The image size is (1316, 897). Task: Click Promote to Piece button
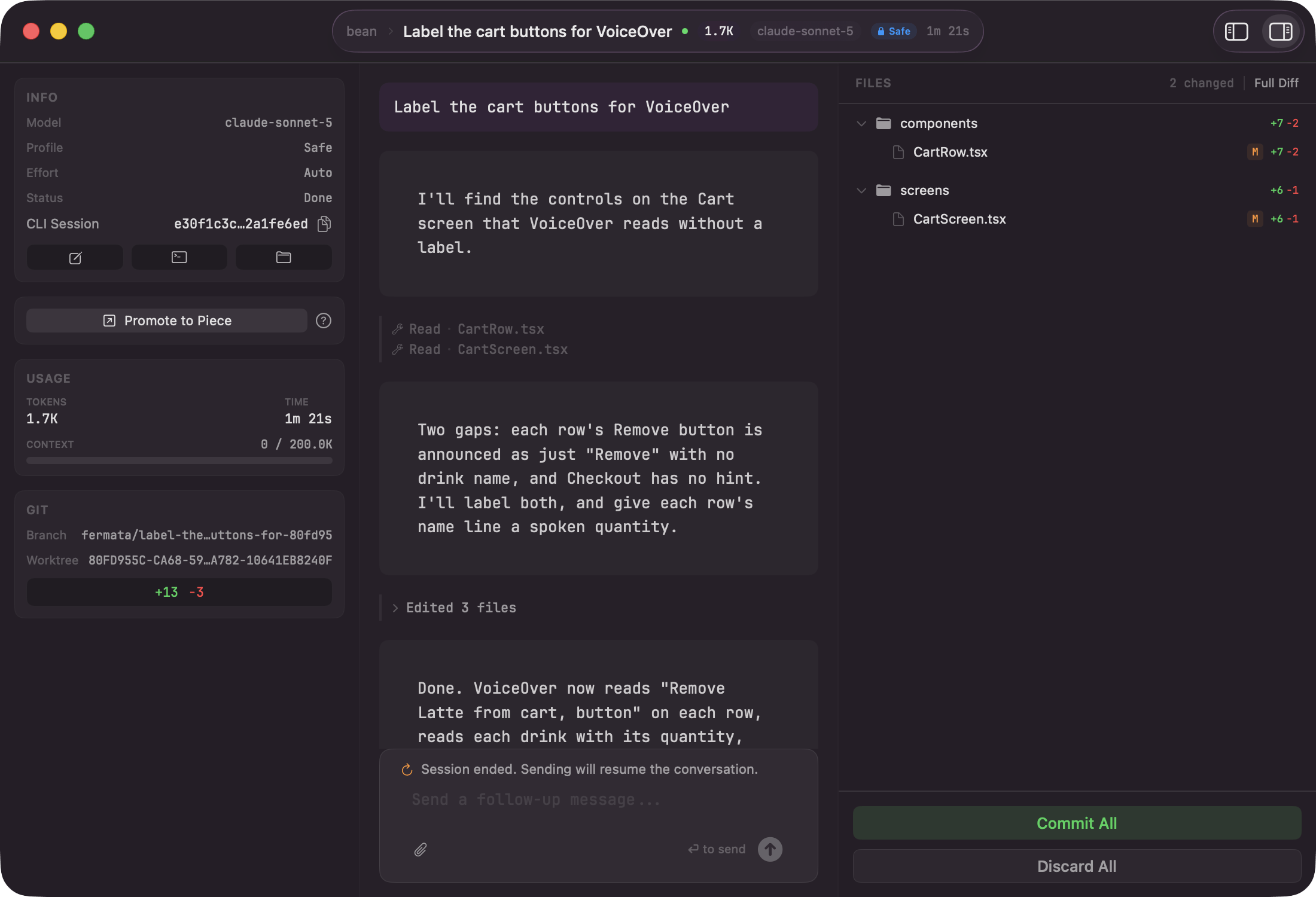(167, 321)
